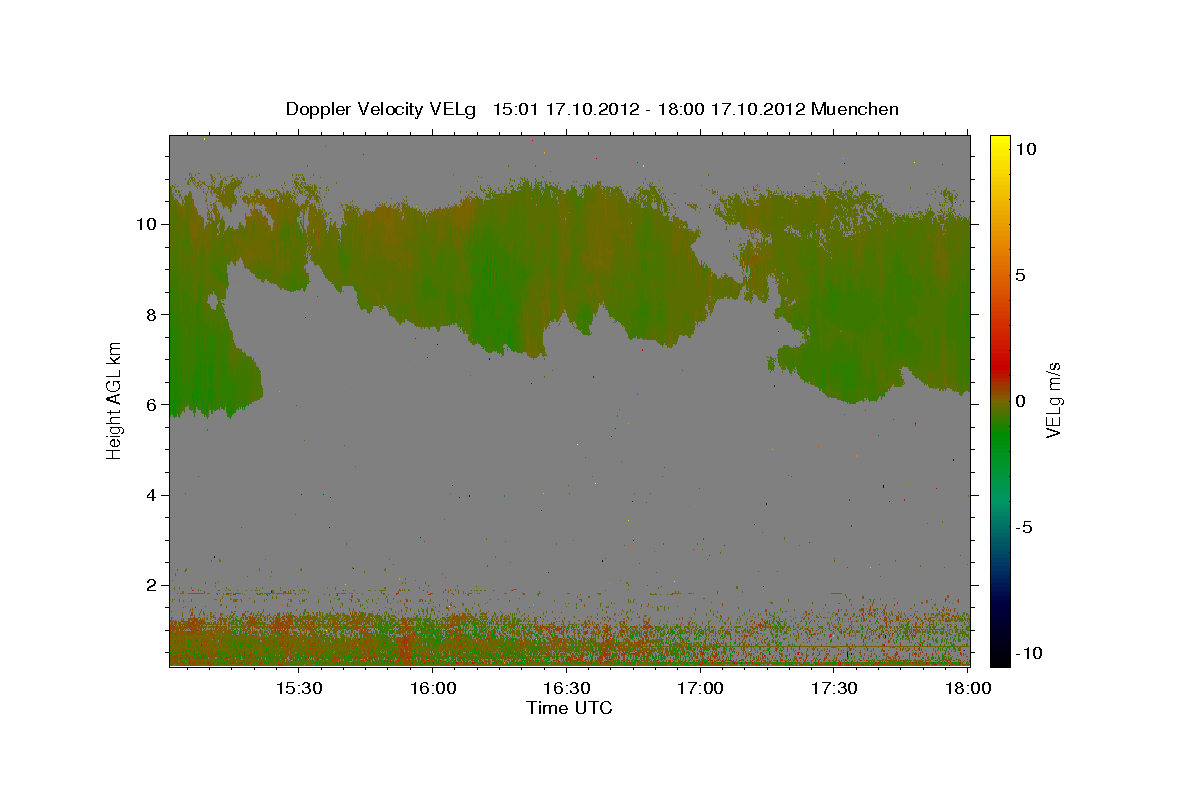Screen dimensions: 1200x800
Task: Click the plot title 'Doppler Velocity VELg'
Action: (x=383, y=109)
